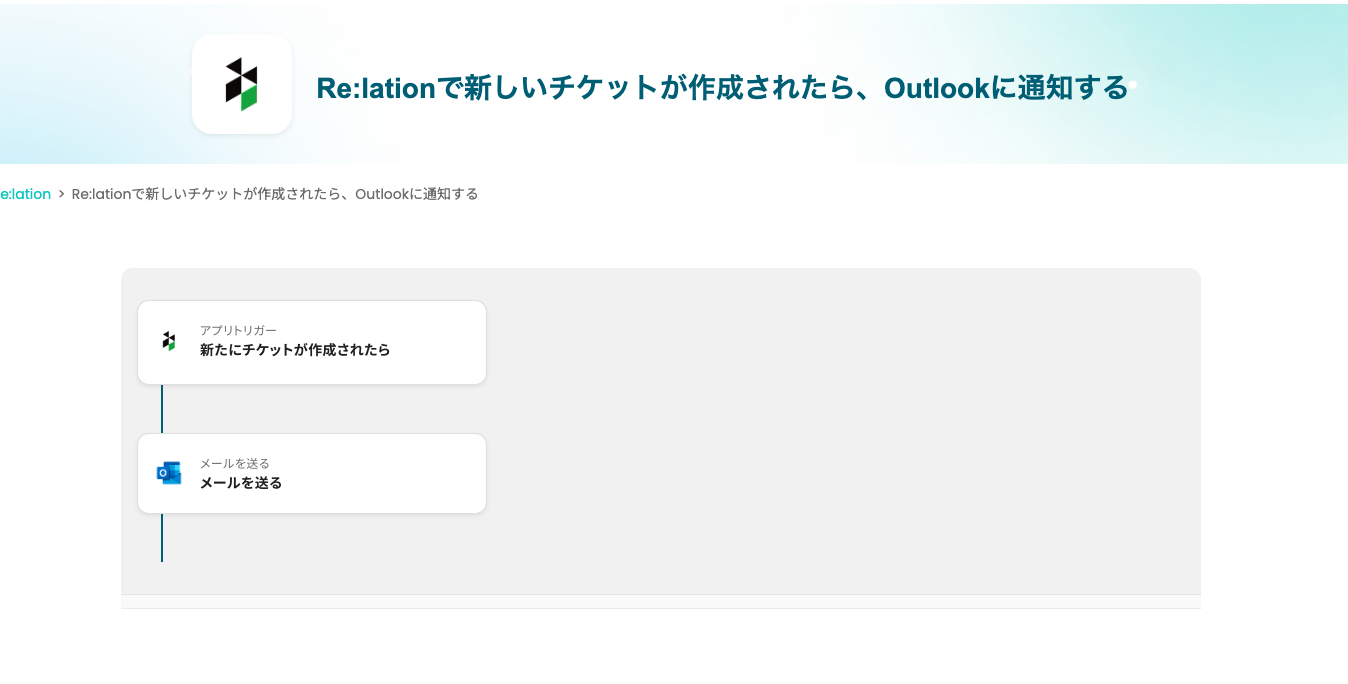Click connector line between trigger and mail cards
1348x684 pixels.
pos(162,408)
